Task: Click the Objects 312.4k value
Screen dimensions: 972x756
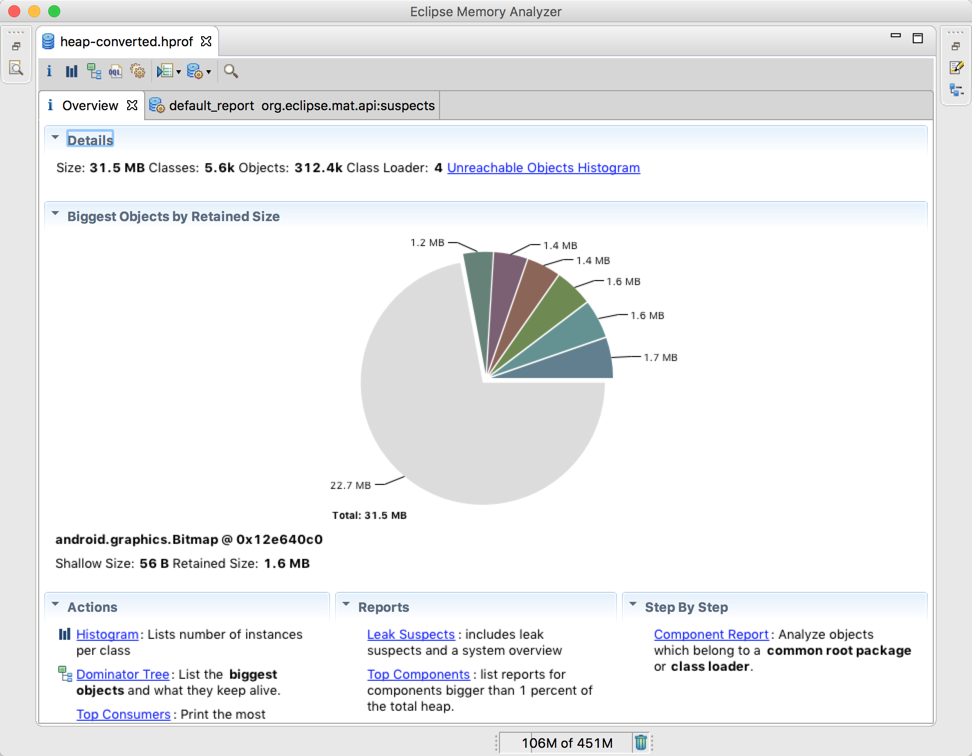Action: tap(318, 168)
